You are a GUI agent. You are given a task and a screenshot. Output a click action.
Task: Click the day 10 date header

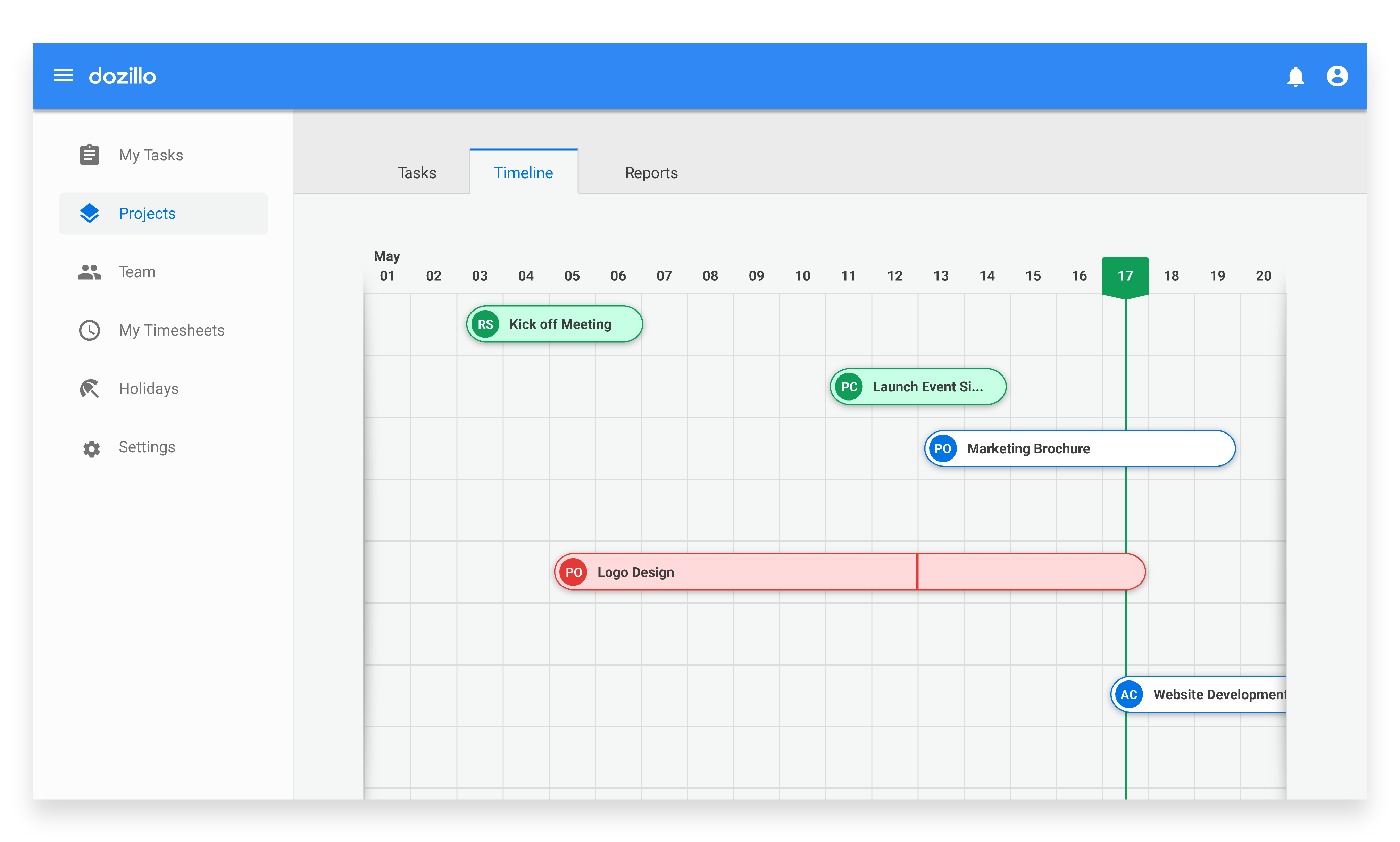point(802,276)
